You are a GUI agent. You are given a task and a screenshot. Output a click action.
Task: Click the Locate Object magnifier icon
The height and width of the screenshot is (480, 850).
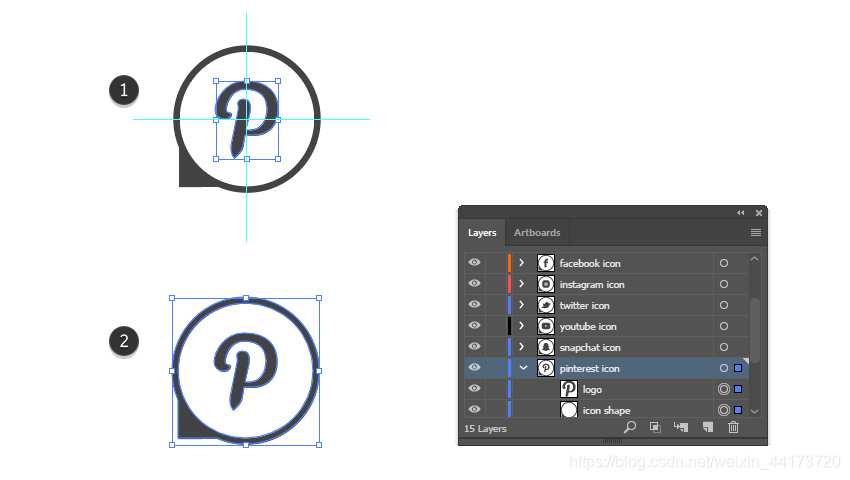629,427
